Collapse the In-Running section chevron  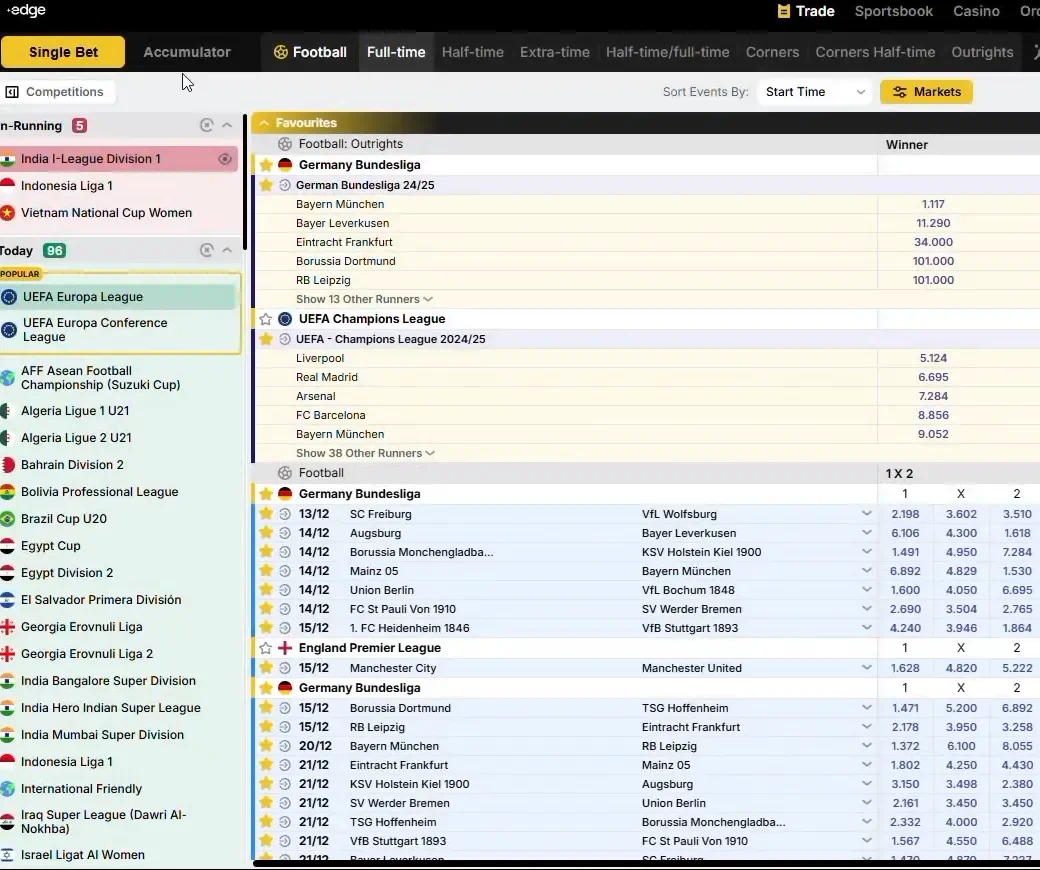227,125
